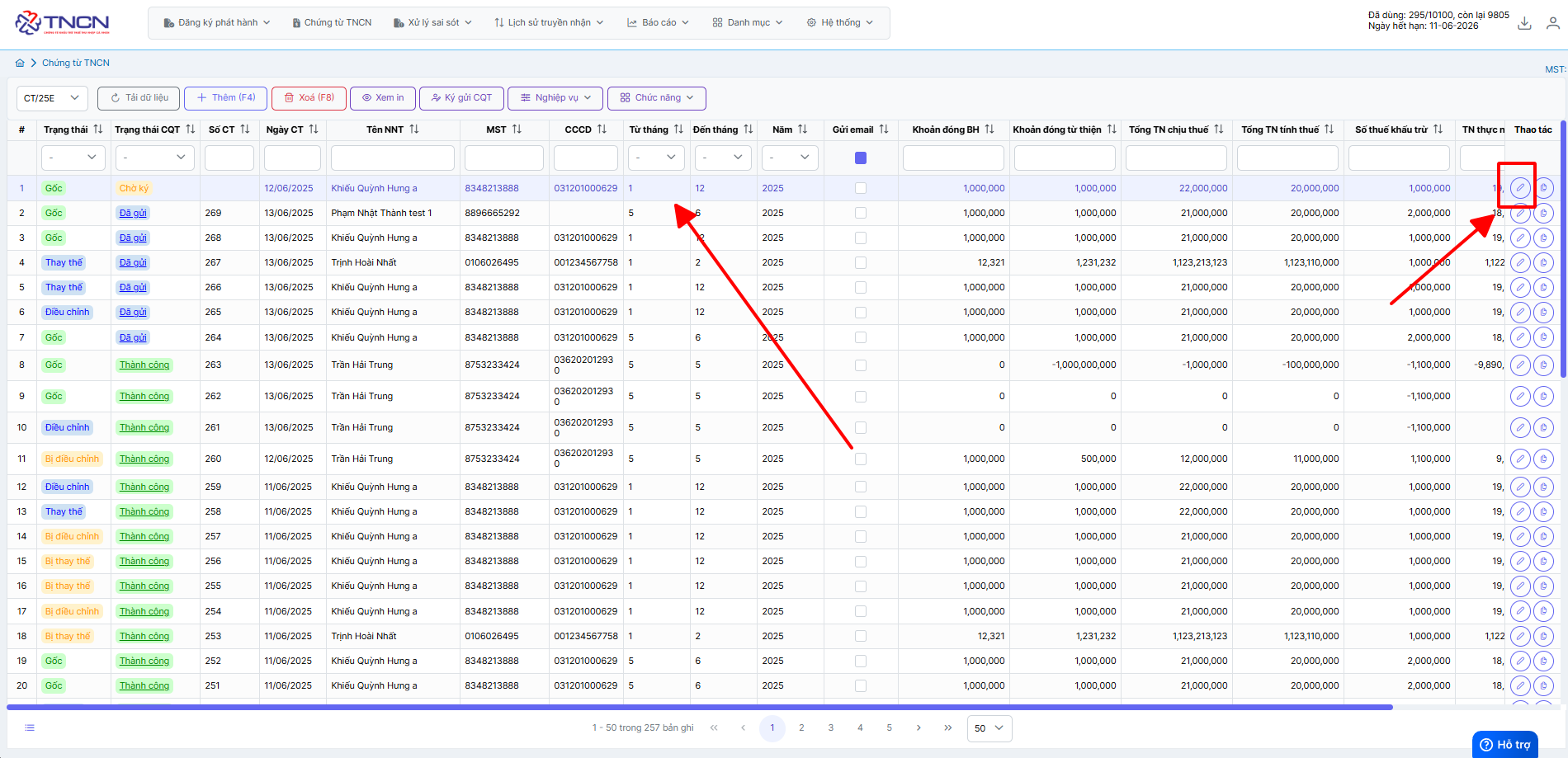Open the CT/25E template dropdown

[52, 98]
